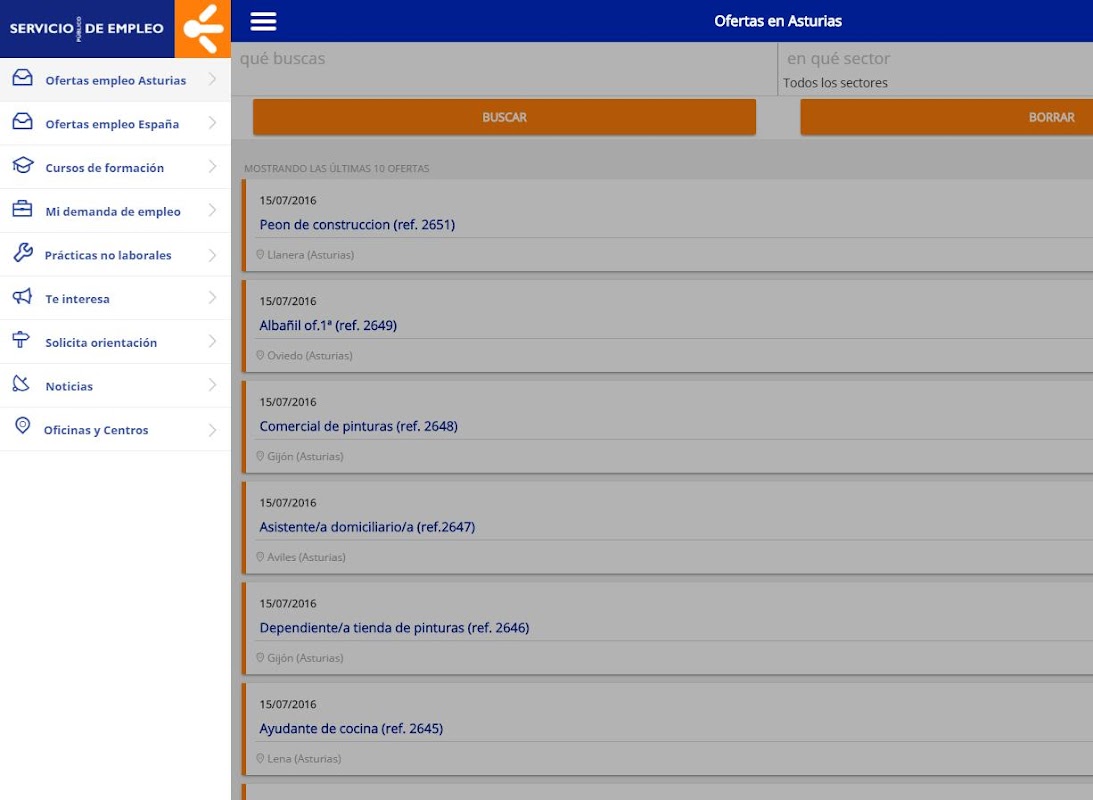The width and height of the screenshot is (1093, 800).
Task: Click the chevron next to Oficinas y Centros
Action: (x=213, y=430)
